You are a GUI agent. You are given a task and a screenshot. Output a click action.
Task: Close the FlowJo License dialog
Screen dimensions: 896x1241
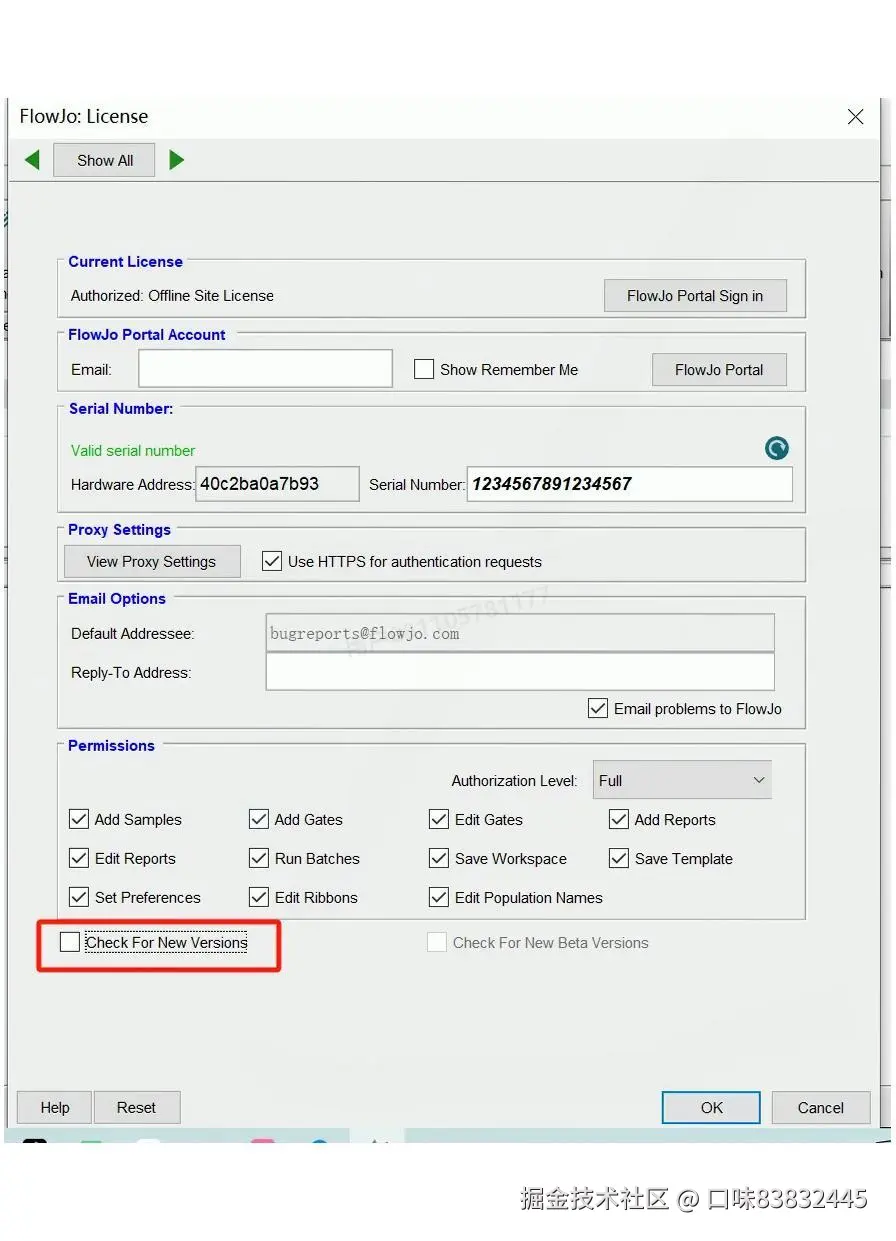coord(855,117)
